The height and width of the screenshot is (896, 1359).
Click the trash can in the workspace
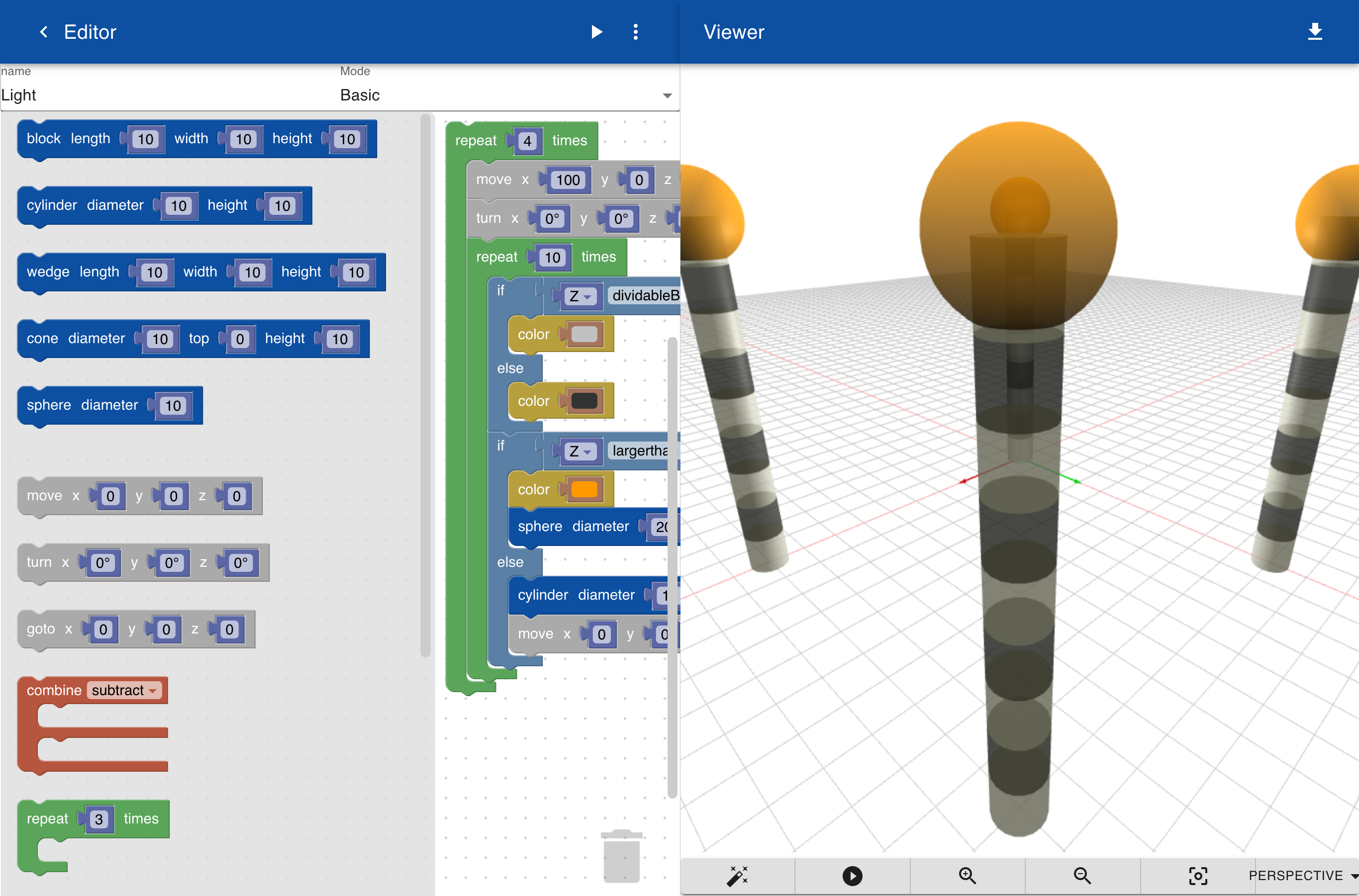621,856
